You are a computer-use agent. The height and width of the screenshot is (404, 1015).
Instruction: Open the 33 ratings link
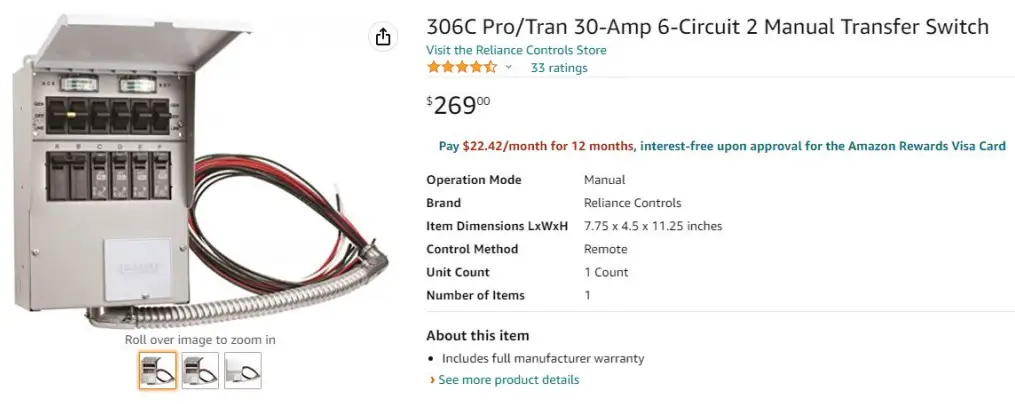click(x=559, y=68)
